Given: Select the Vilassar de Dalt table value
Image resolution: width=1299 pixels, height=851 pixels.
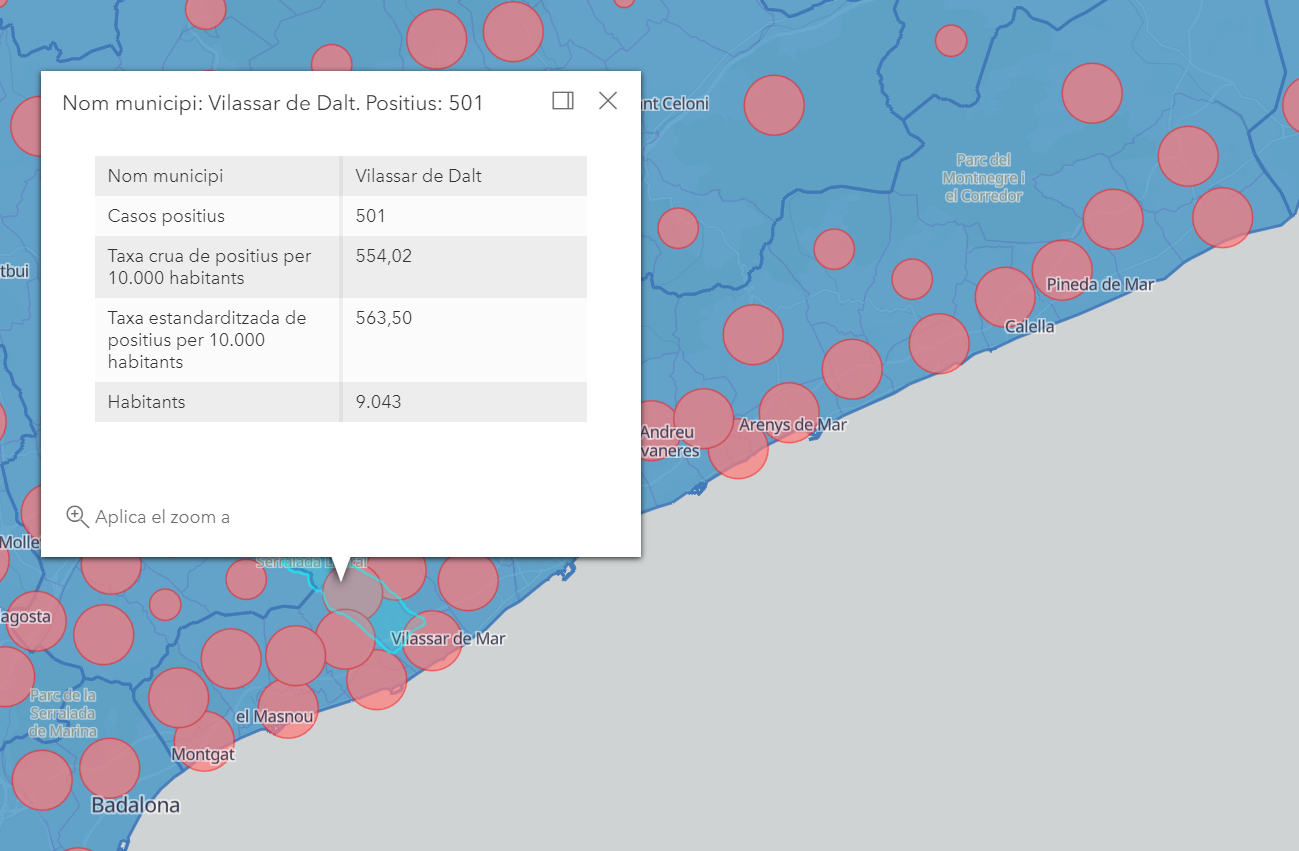Looking at the screenshot, I should [419, 176].
